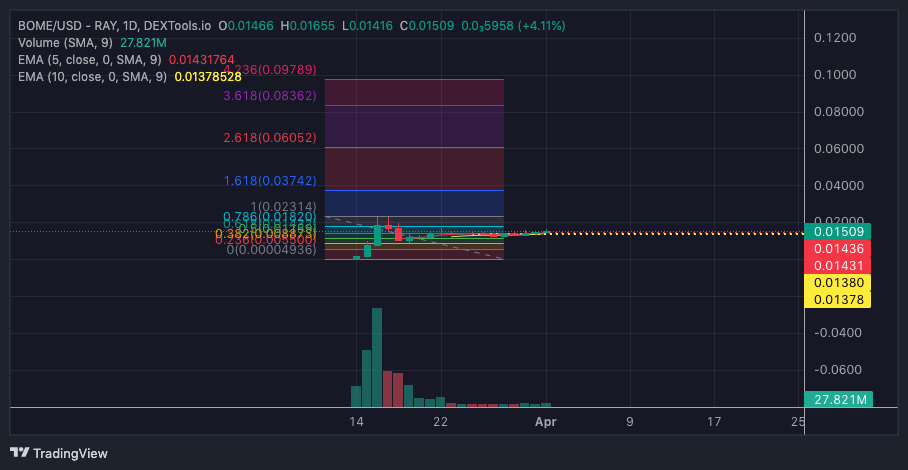Click the yellow 0.01380 price tag
This screenshot has width=908, height=470.
838,283
